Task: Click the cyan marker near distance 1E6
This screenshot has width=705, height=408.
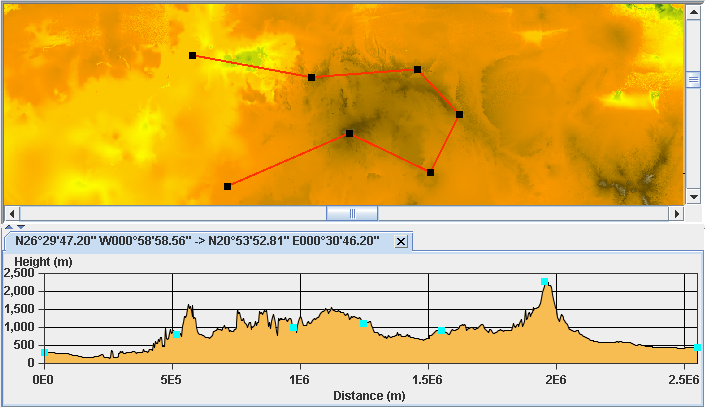Action: point(293,327)
